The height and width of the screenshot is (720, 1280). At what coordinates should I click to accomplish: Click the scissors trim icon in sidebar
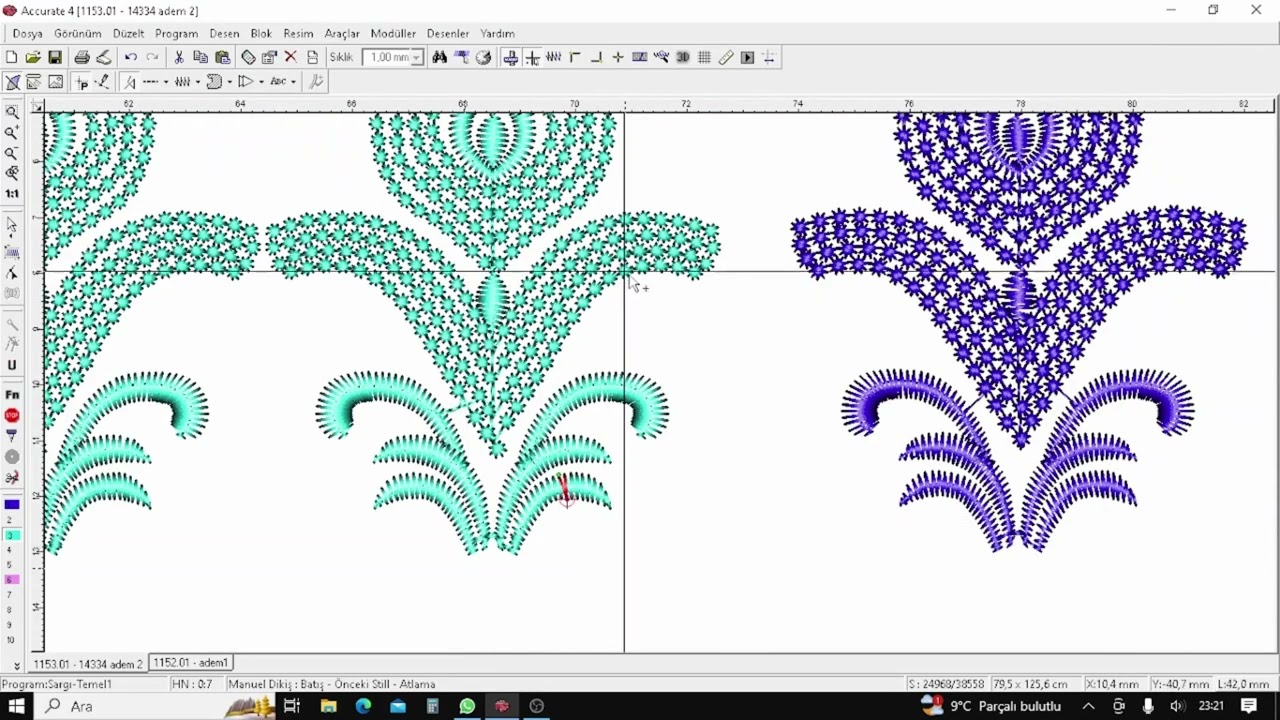(12, 478)
